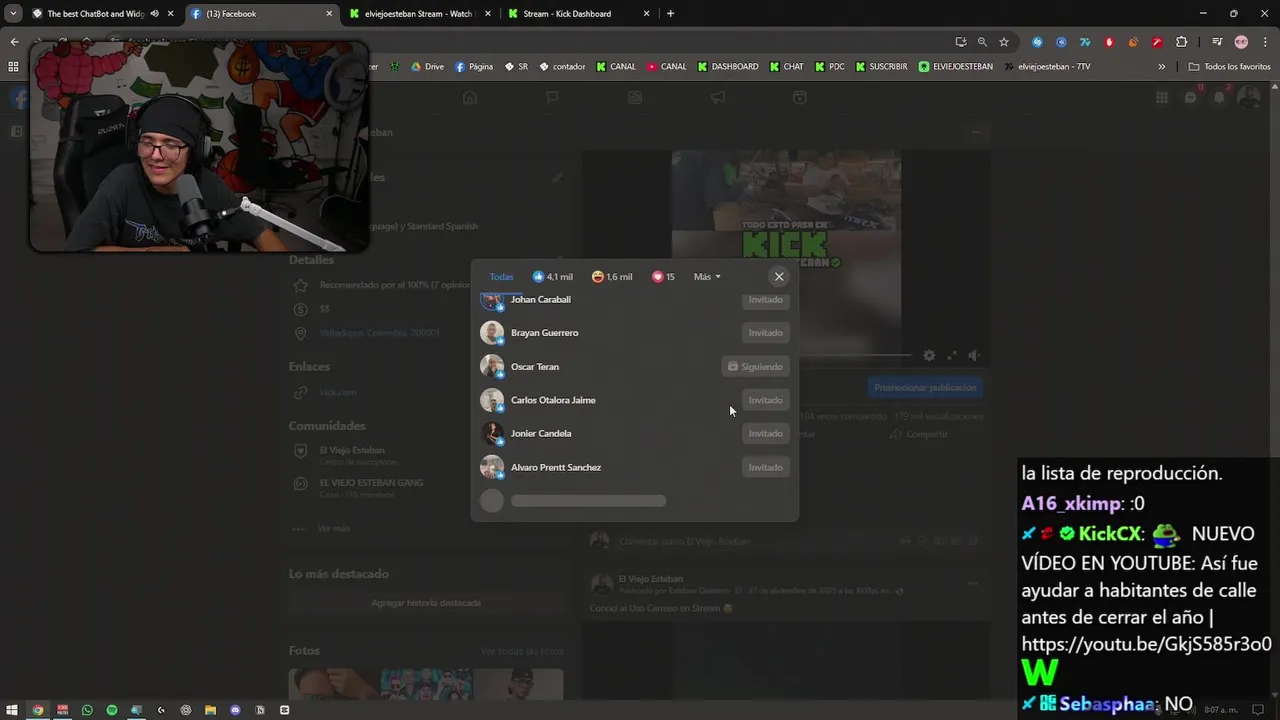Open Alvaro Prentt Sanchez's profile name
1280x720 pixels.
(556, 467)
